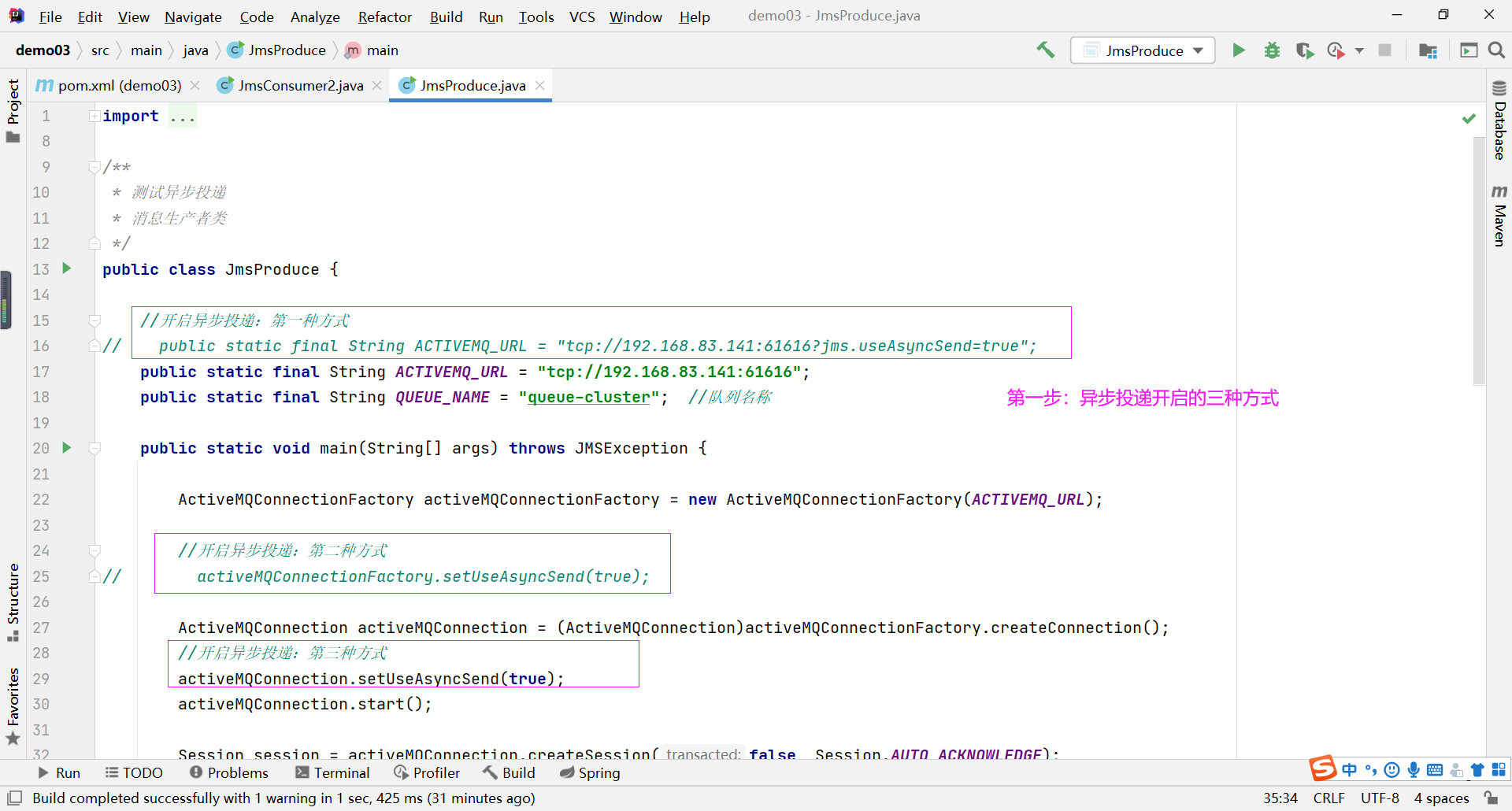
Task: Click main method breadcrumb
Action: click(372, 50)
